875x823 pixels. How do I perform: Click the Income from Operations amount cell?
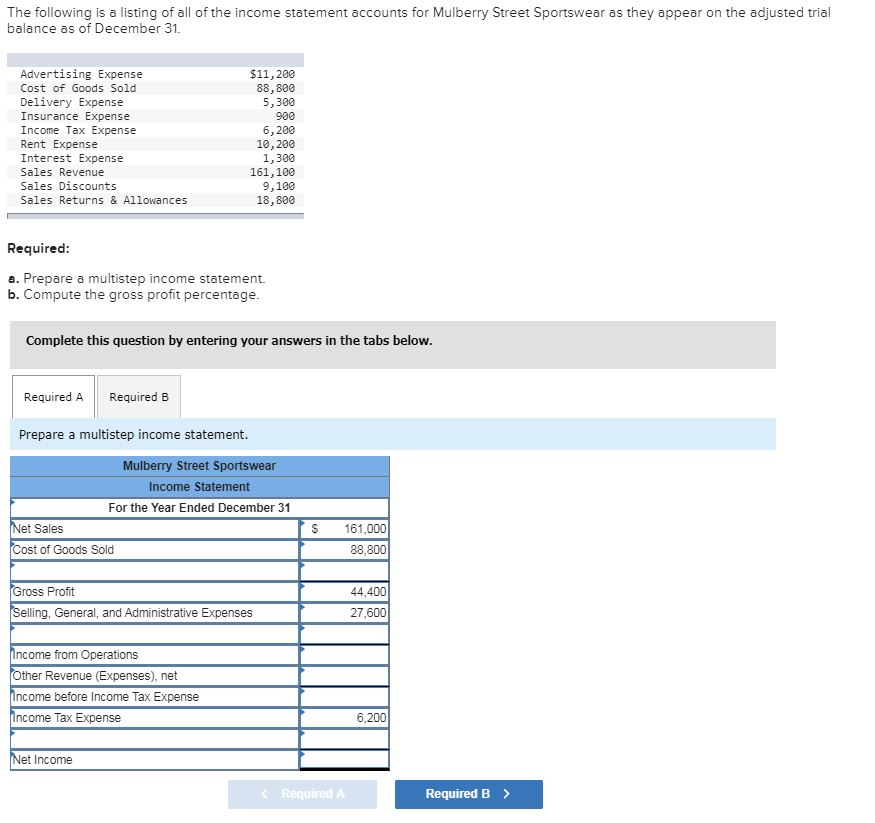(x=345, y=655)
